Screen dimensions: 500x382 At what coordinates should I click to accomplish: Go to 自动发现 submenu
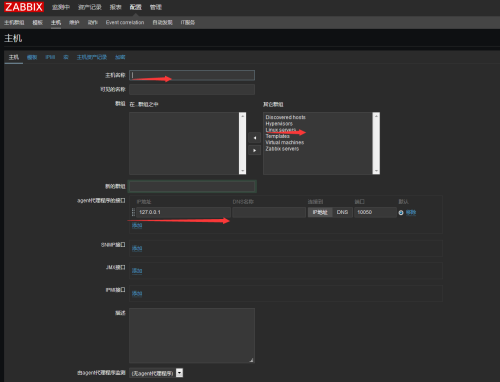pos(162,22)
